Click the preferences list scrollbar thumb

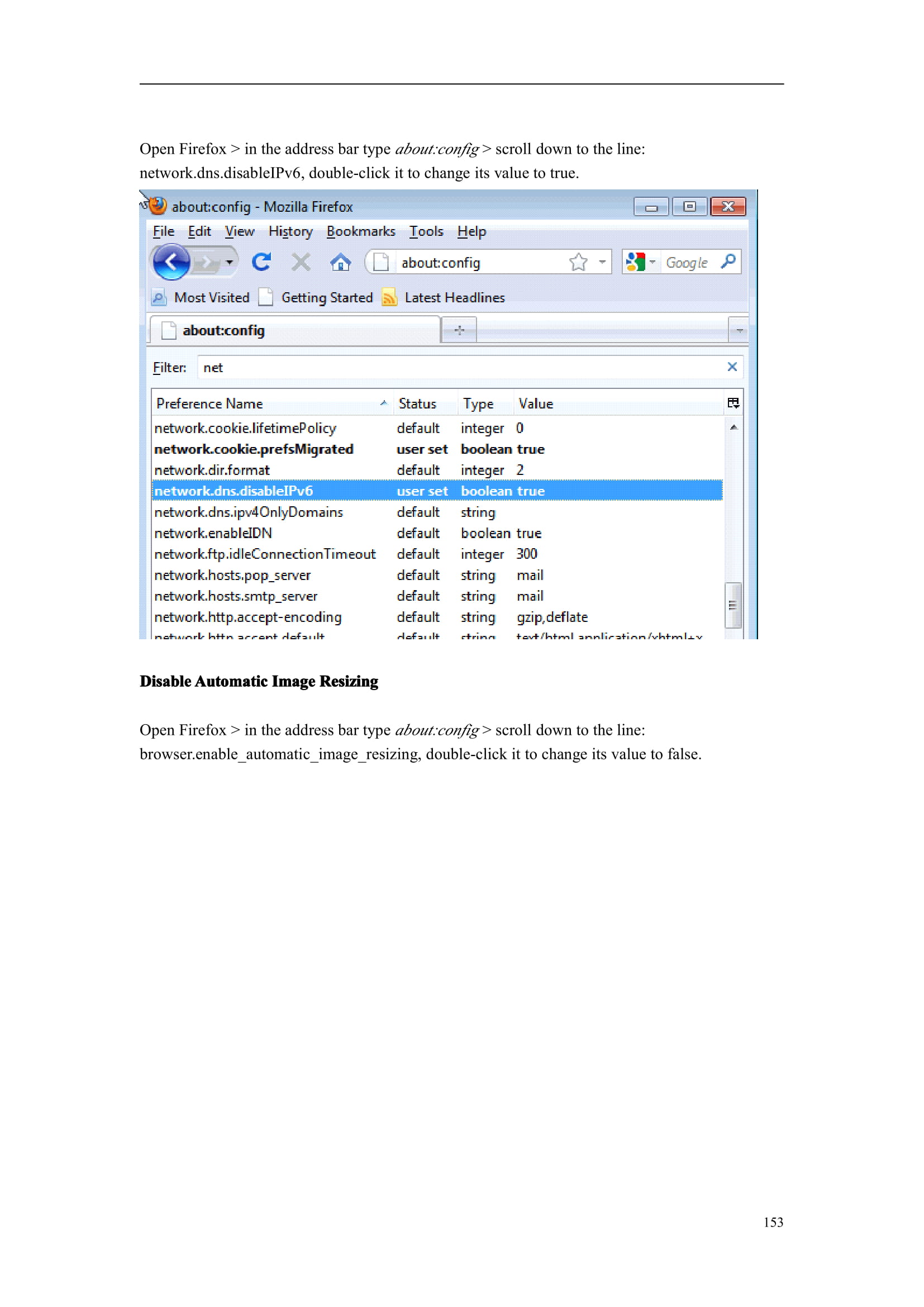[734, 605]
